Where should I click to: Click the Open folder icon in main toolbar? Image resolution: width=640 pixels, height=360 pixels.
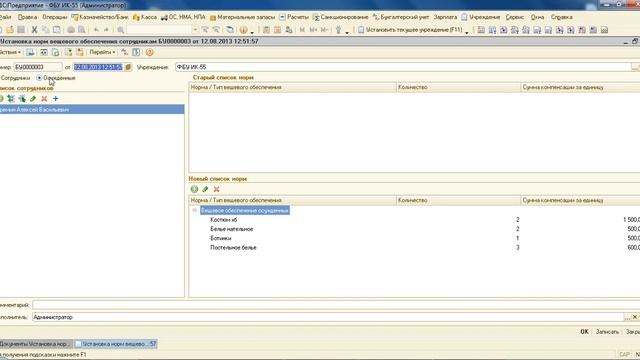pos(10,30)
